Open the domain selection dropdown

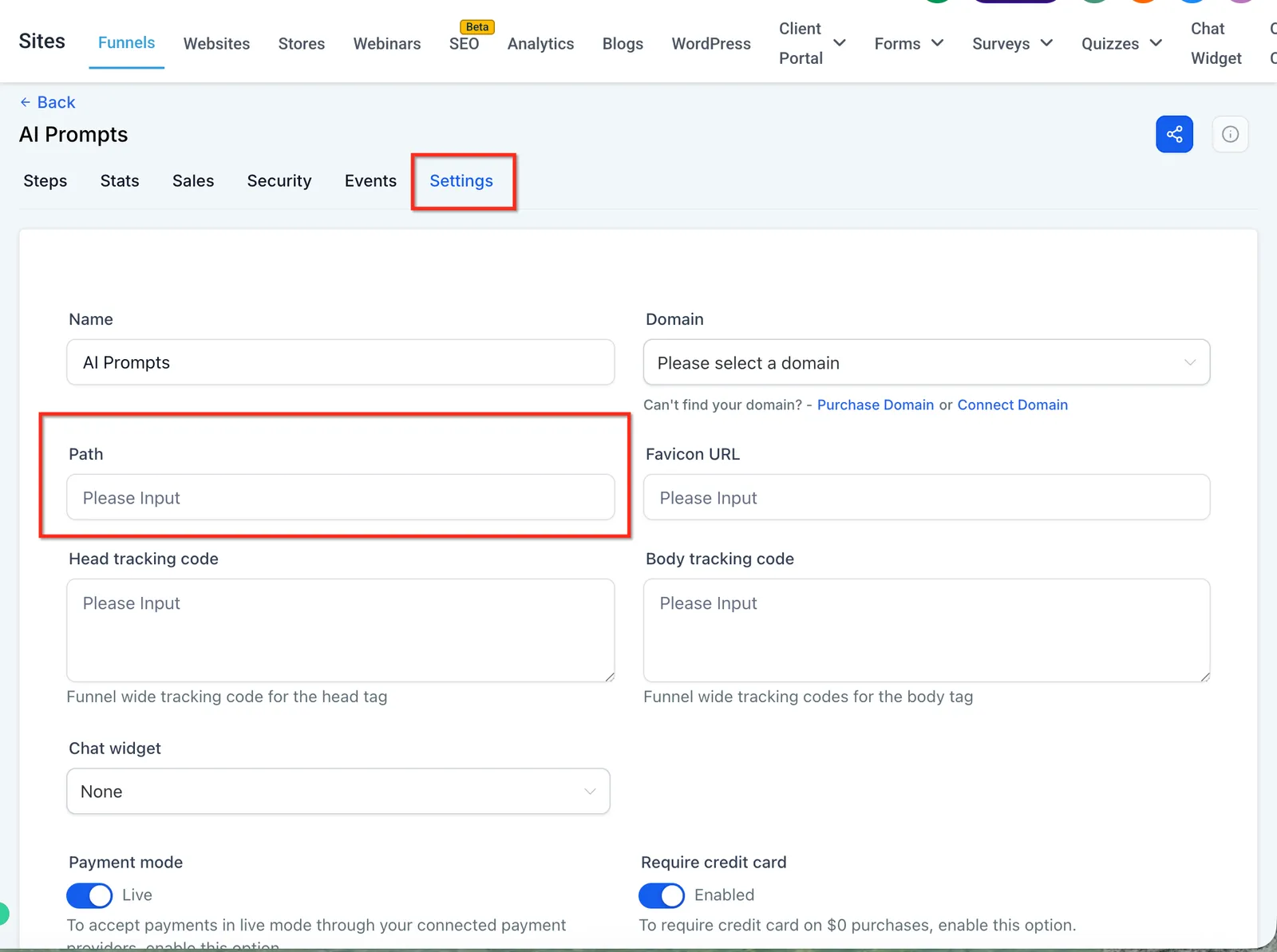point(927,362)
